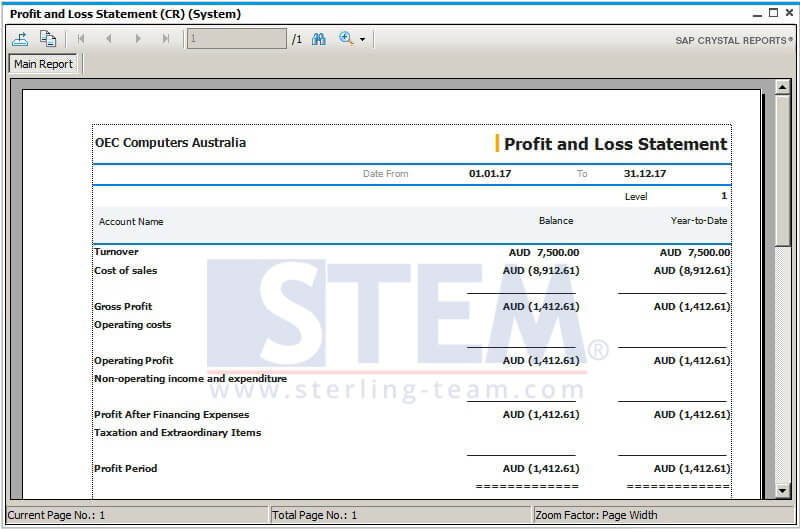This screenshot has width=800, height=529.
Task: Select the Main Report tab
Action: (x=43, y=64)
